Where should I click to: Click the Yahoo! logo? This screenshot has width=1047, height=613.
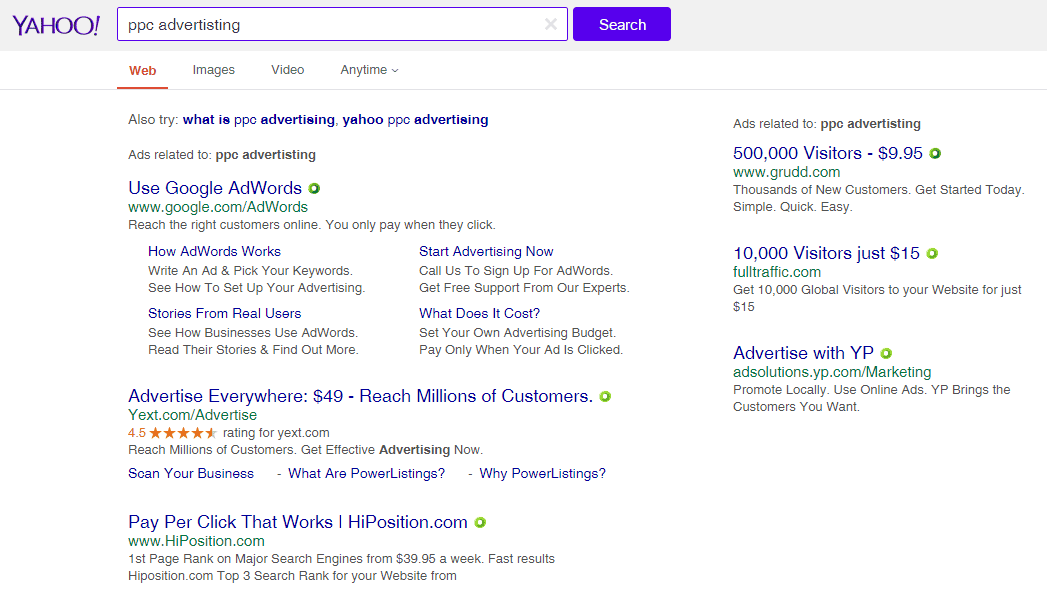[56, 25]
